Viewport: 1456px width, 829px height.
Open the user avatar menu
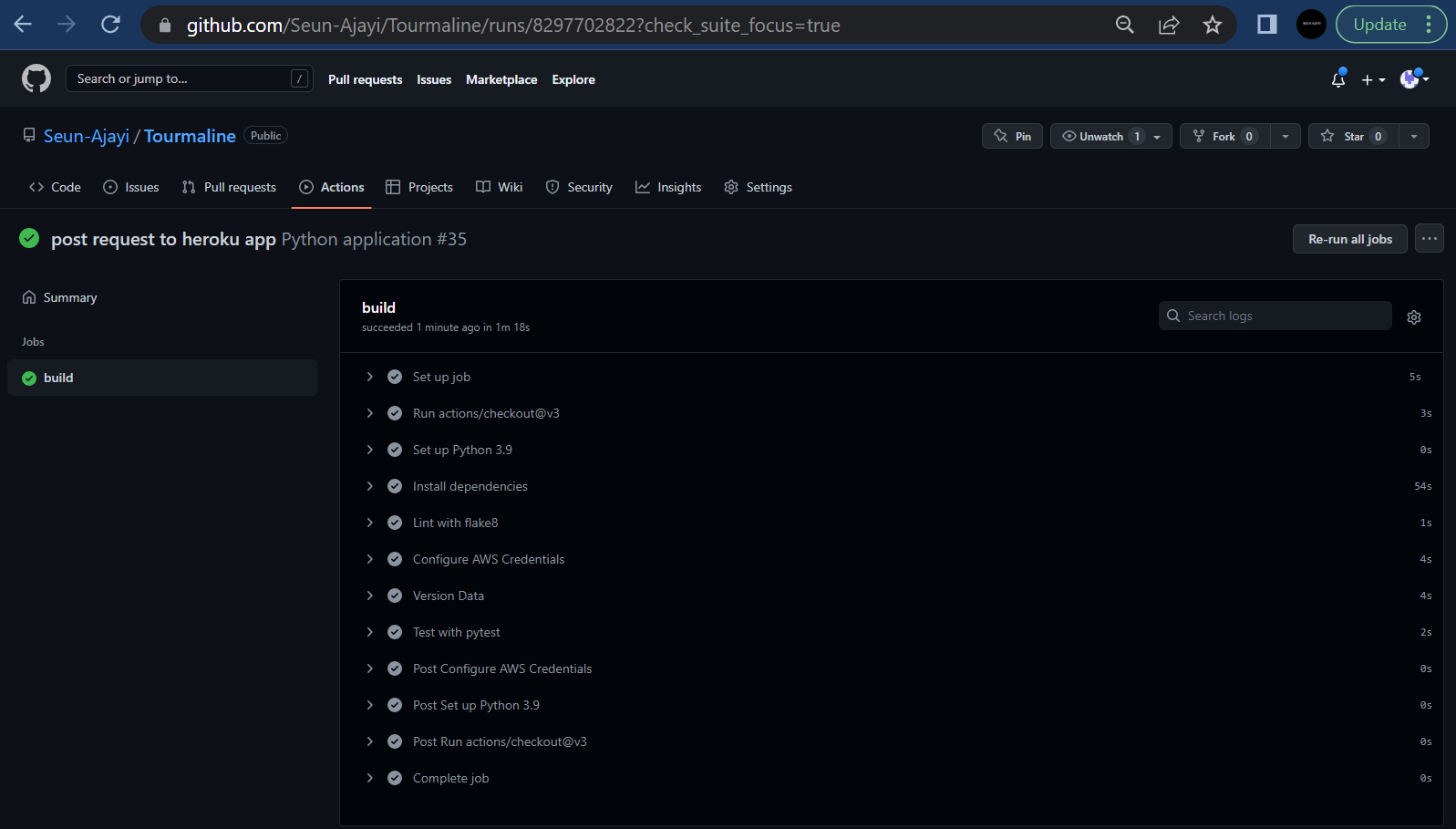(1414, 79)
